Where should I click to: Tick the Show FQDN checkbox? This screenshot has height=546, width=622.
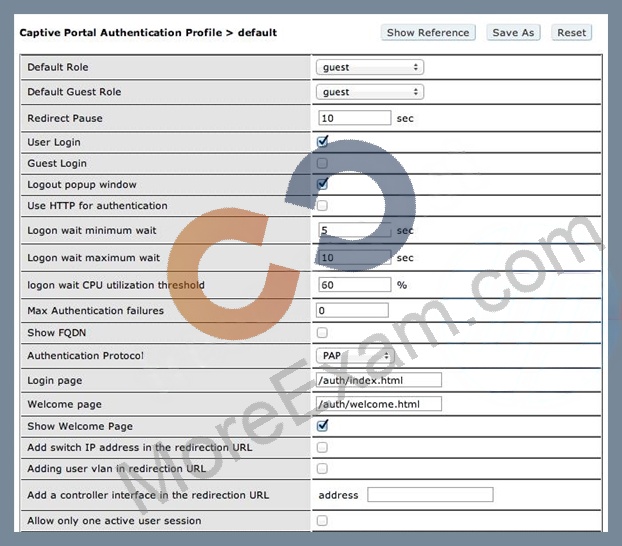tap(322, 333)
